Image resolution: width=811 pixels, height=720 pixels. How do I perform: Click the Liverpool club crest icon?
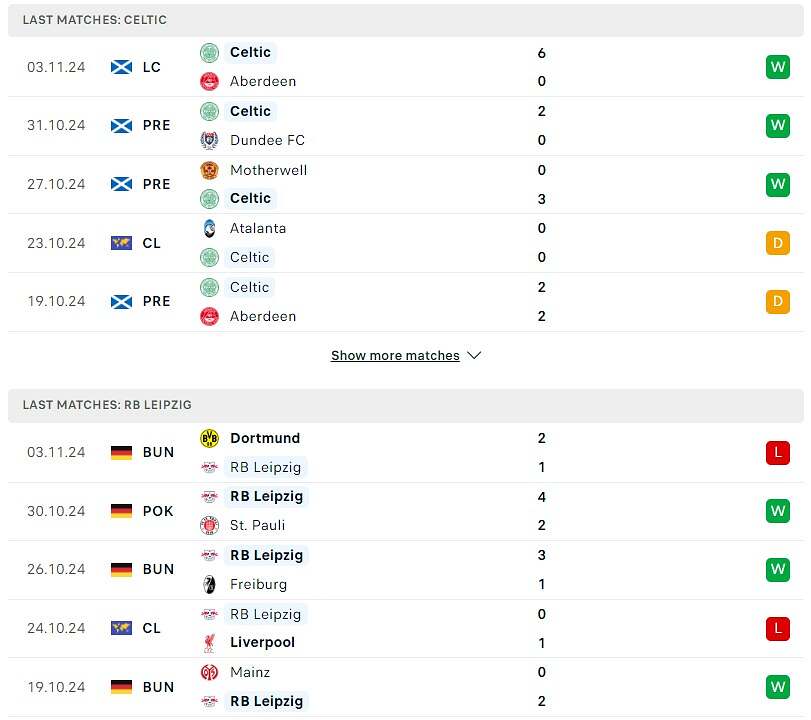pyautogui.click(x=209, y=642)
